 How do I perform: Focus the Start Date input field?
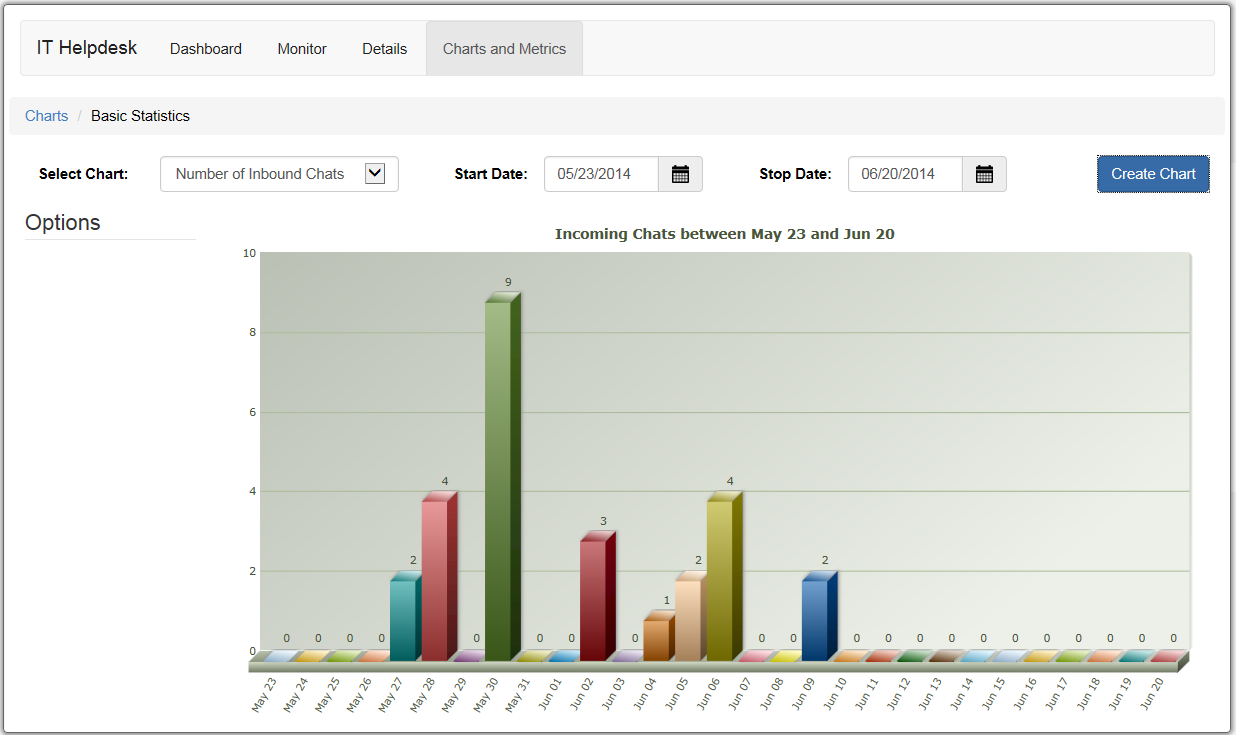601,174
